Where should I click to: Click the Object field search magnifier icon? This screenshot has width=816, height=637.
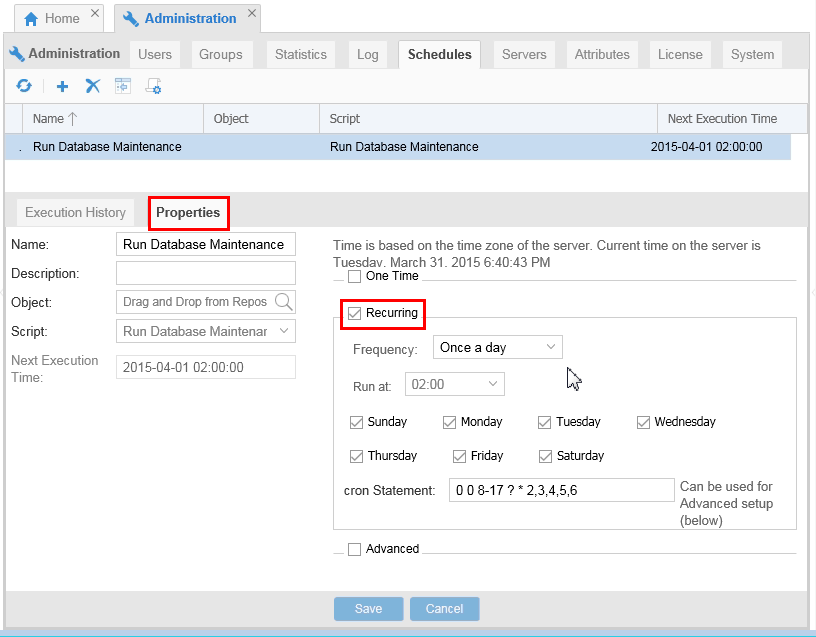[284, 302]
